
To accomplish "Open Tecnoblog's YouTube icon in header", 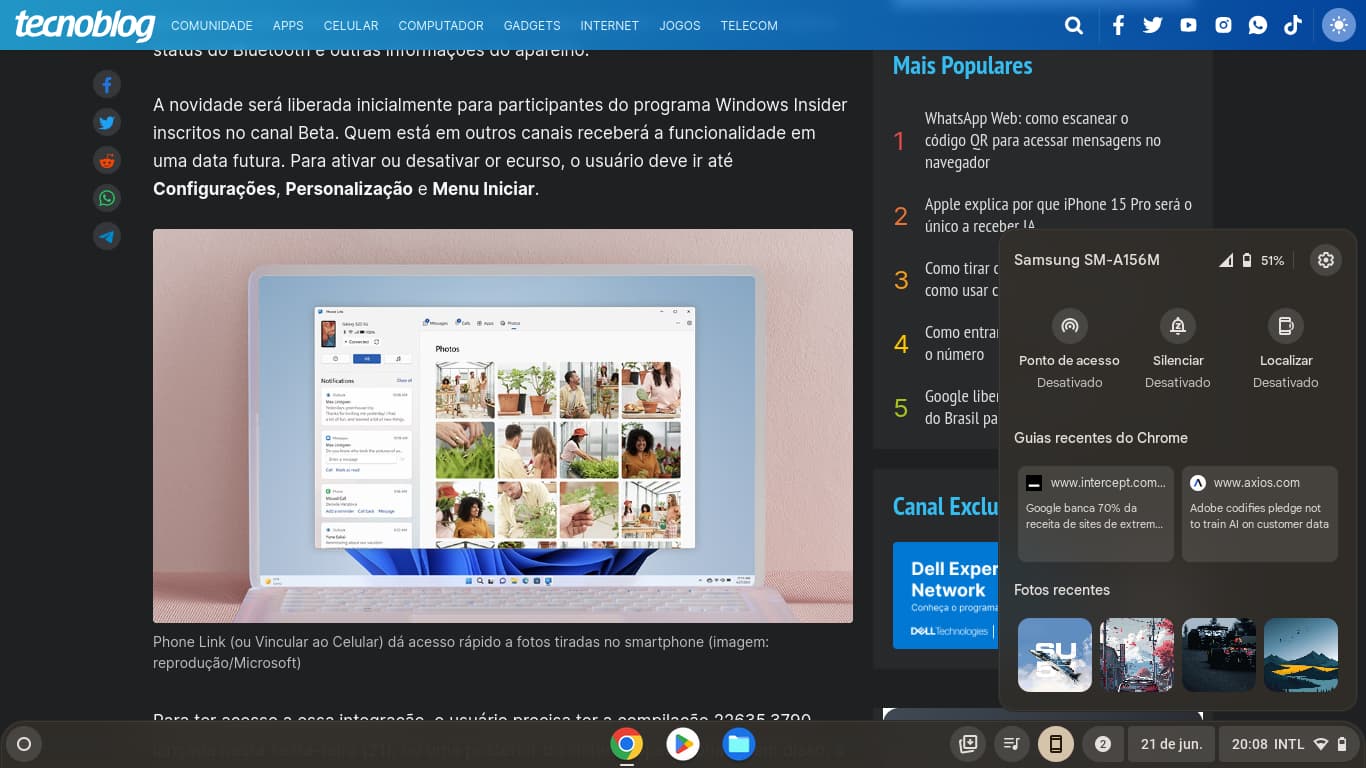I will 1188,25.
